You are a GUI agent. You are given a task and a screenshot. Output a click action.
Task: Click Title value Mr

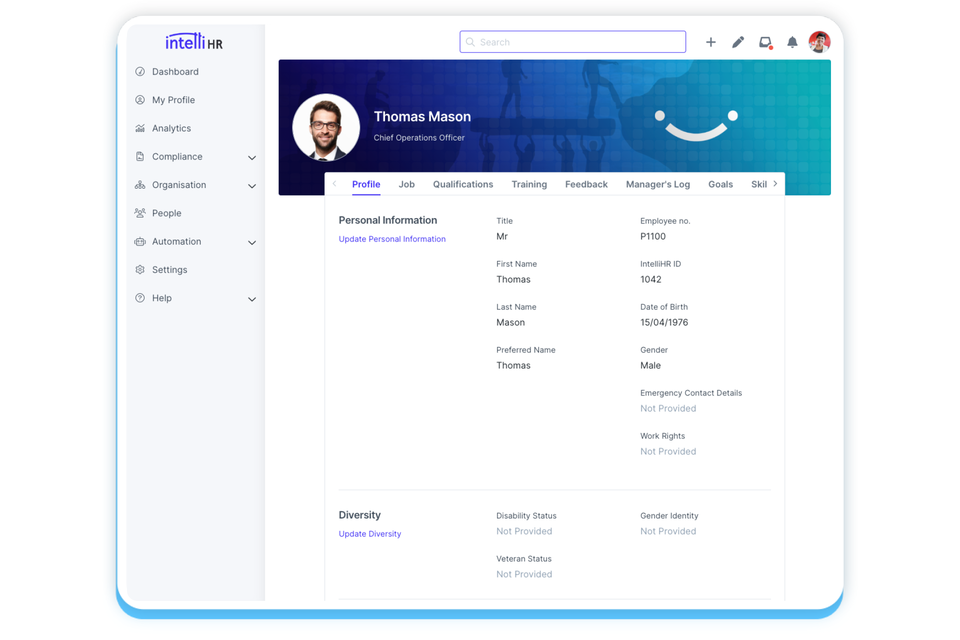(x=501, y=236)
